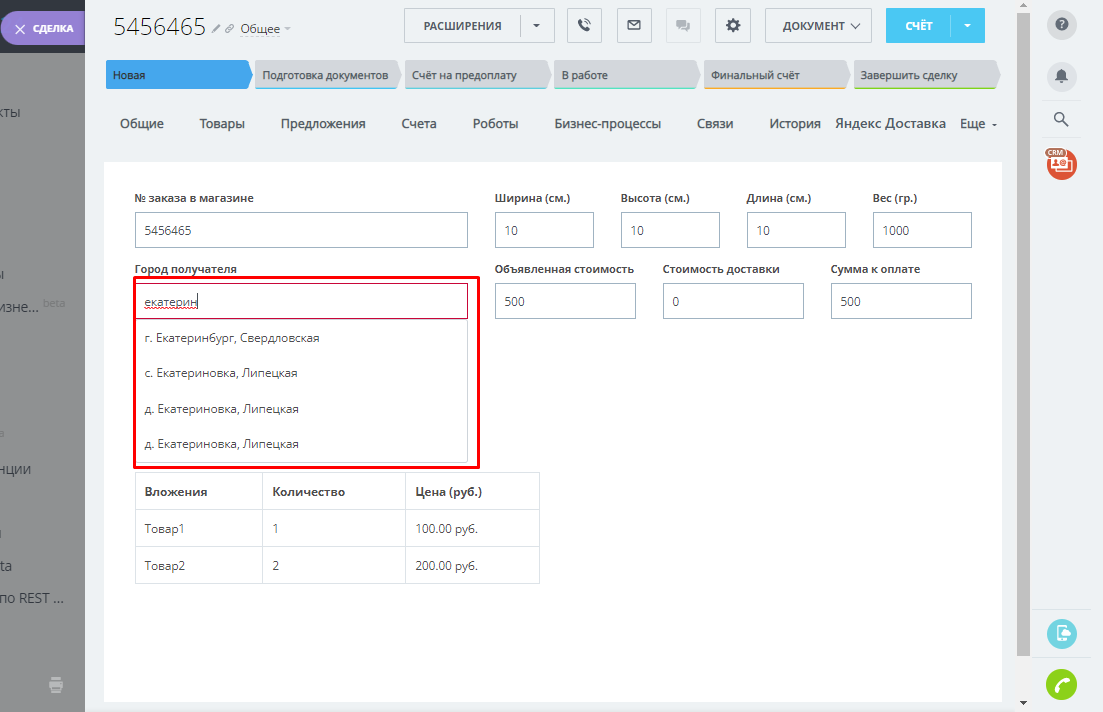Click the search magnifier icon
Image resolution: width=1103 pixels, height=712 pixels.
click(1061, 120)
